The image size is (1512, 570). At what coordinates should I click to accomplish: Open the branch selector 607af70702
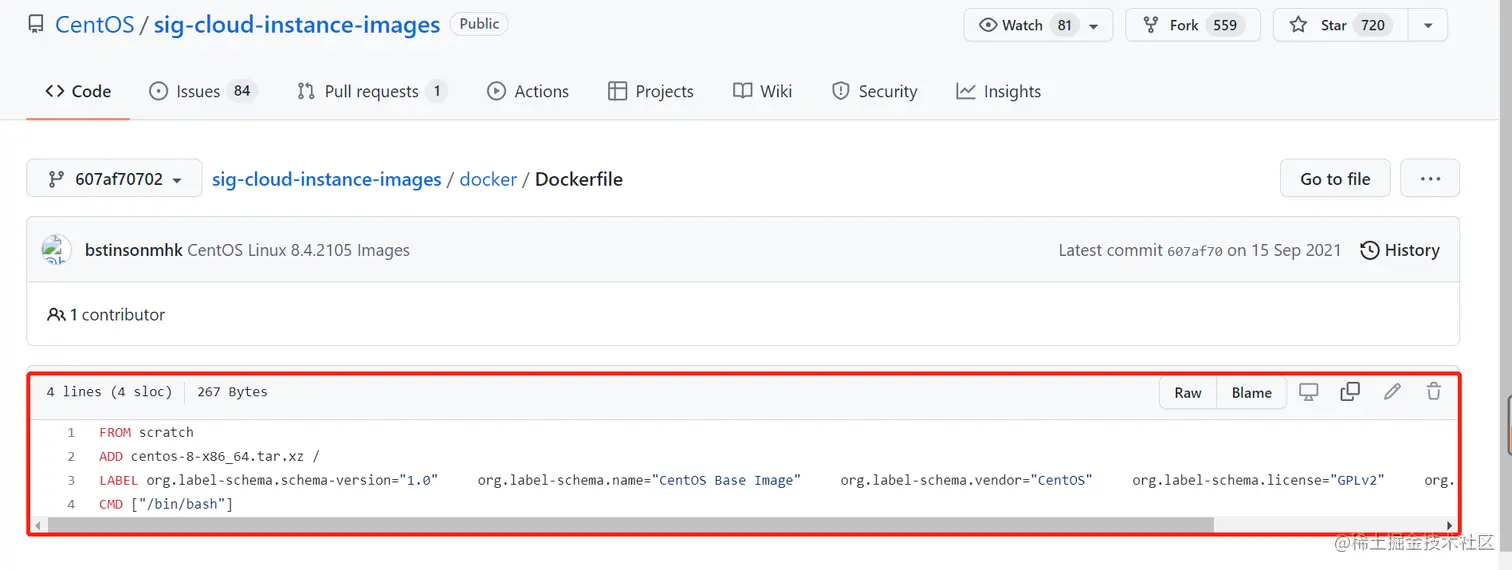click(x=114, y=179)
